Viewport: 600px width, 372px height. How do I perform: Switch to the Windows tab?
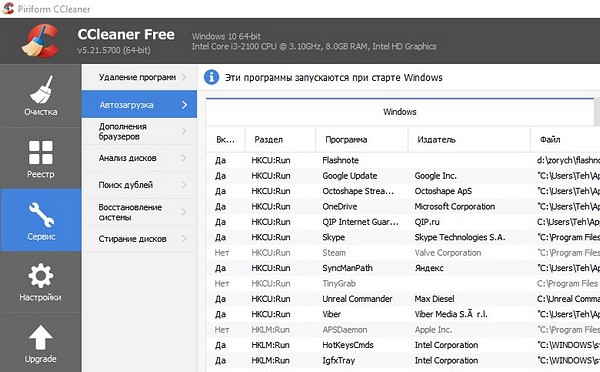pyautogui.click(x=400, y=112)
